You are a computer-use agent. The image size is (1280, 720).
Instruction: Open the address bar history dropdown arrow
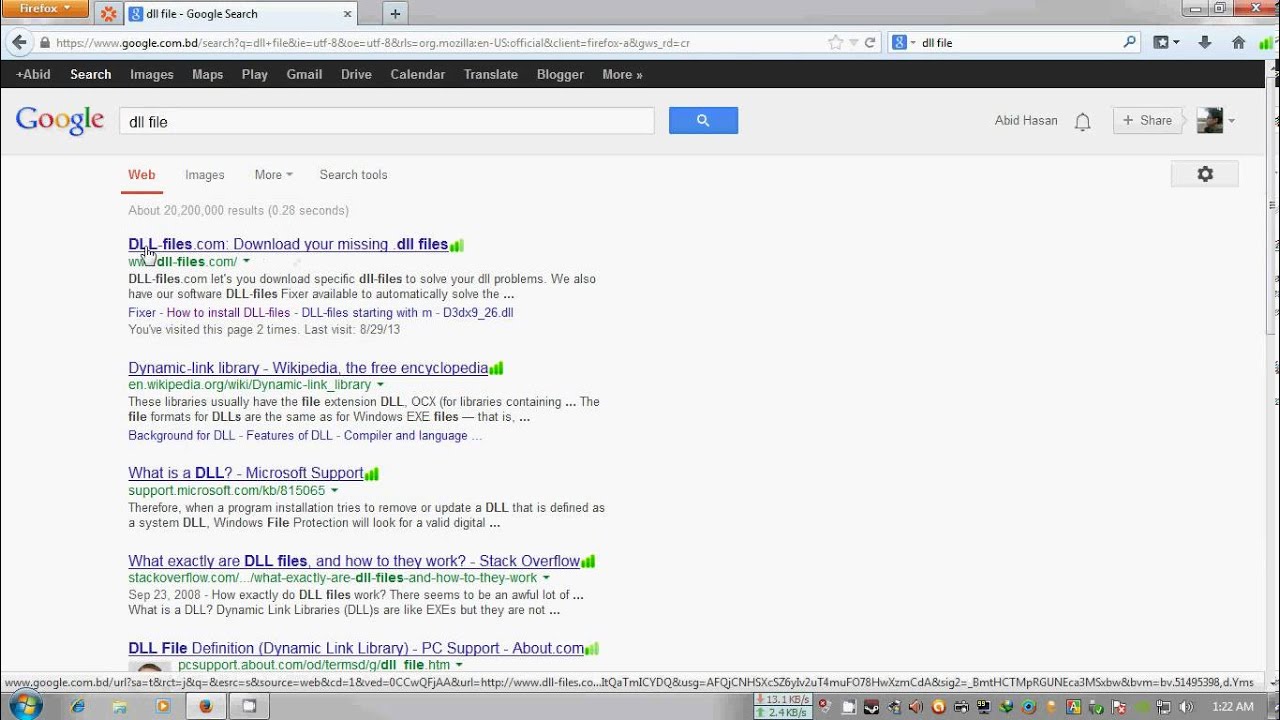pyautogui.click(x=853, y=43)
